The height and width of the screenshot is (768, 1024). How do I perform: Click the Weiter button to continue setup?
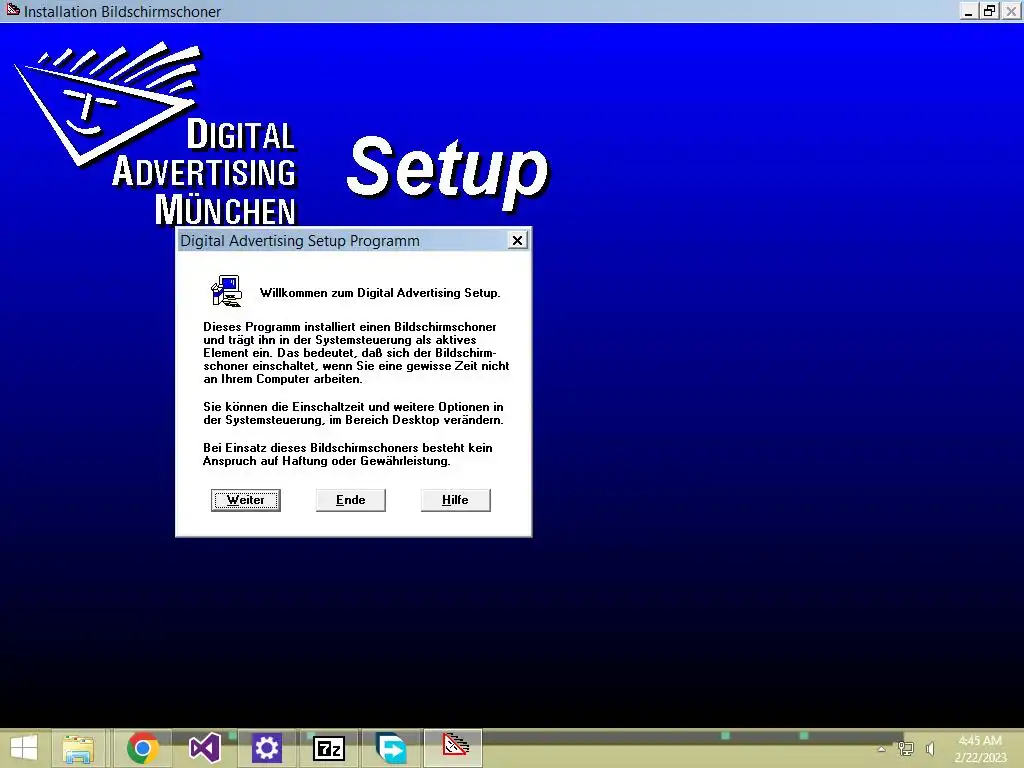click(x=246, y=500)
